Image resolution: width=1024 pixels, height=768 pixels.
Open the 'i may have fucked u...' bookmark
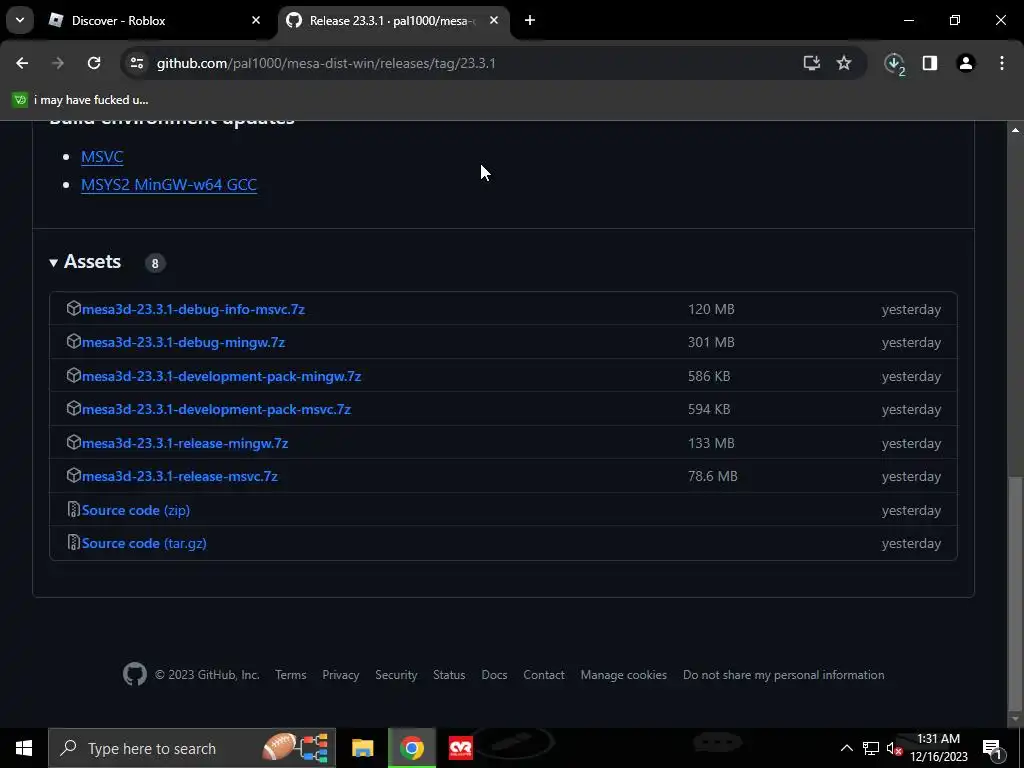point(80,100)
